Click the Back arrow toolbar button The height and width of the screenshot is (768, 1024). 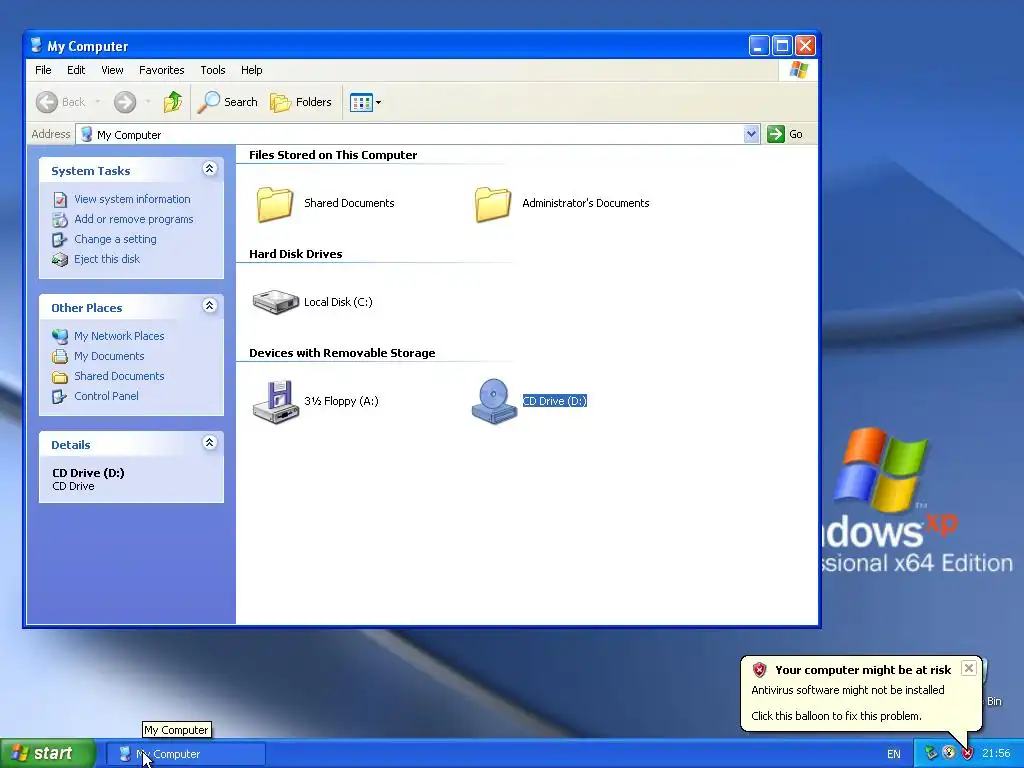coord(60,102)
